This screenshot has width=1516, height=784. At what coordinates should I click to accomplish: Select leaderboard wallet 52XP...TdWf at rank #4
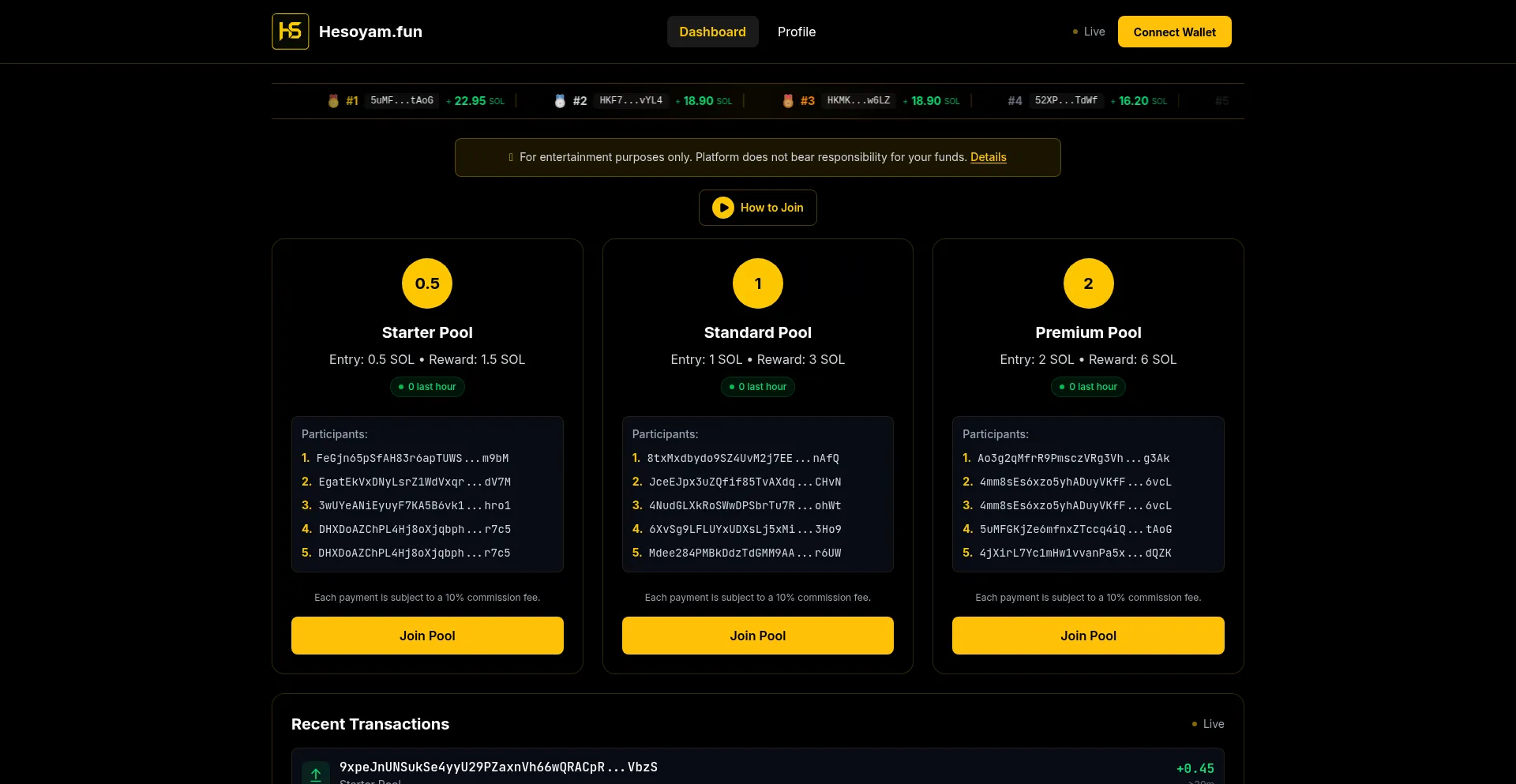1066,101
